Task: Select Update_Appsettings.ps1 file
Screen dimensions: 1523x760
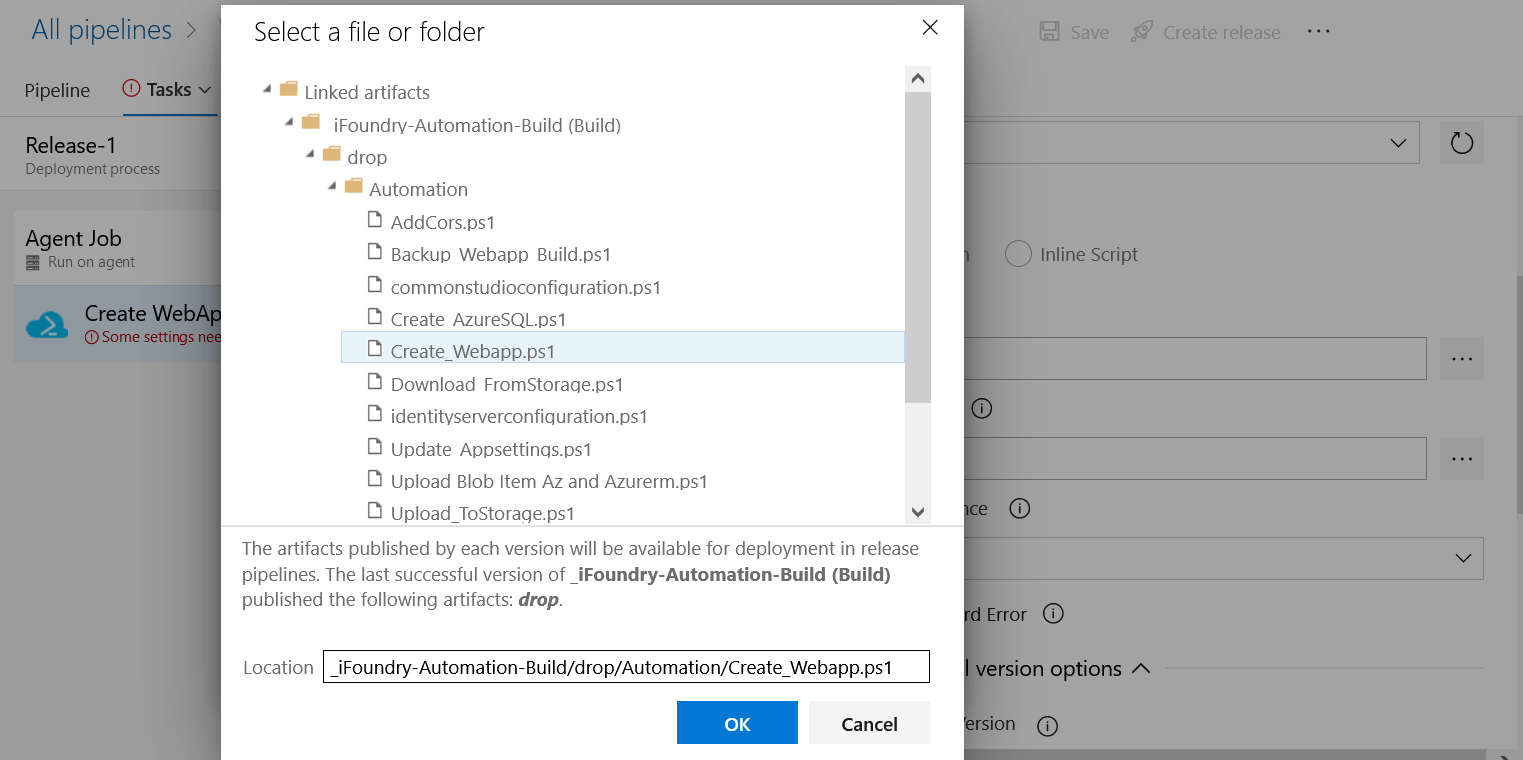Action: pyautogui.click(x=491, y=449)
